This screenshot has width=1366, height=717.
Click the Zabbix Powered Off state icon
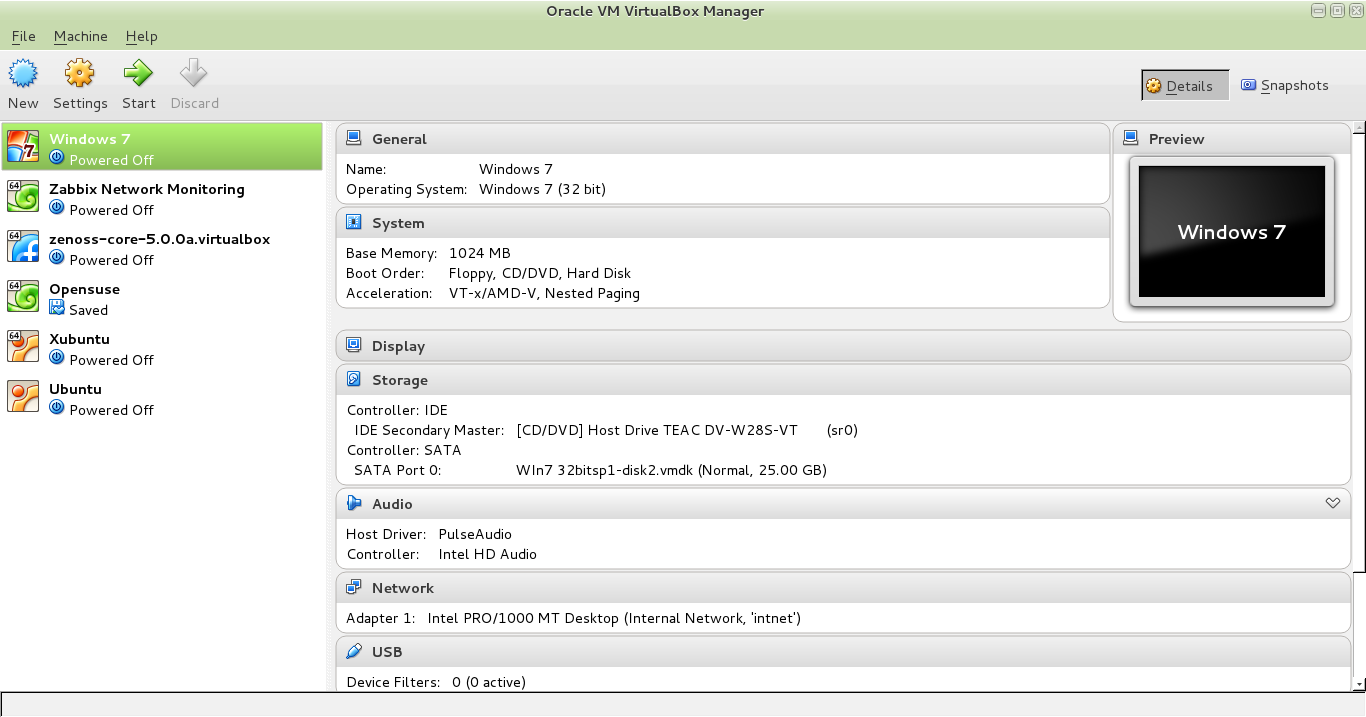point(57,209)
